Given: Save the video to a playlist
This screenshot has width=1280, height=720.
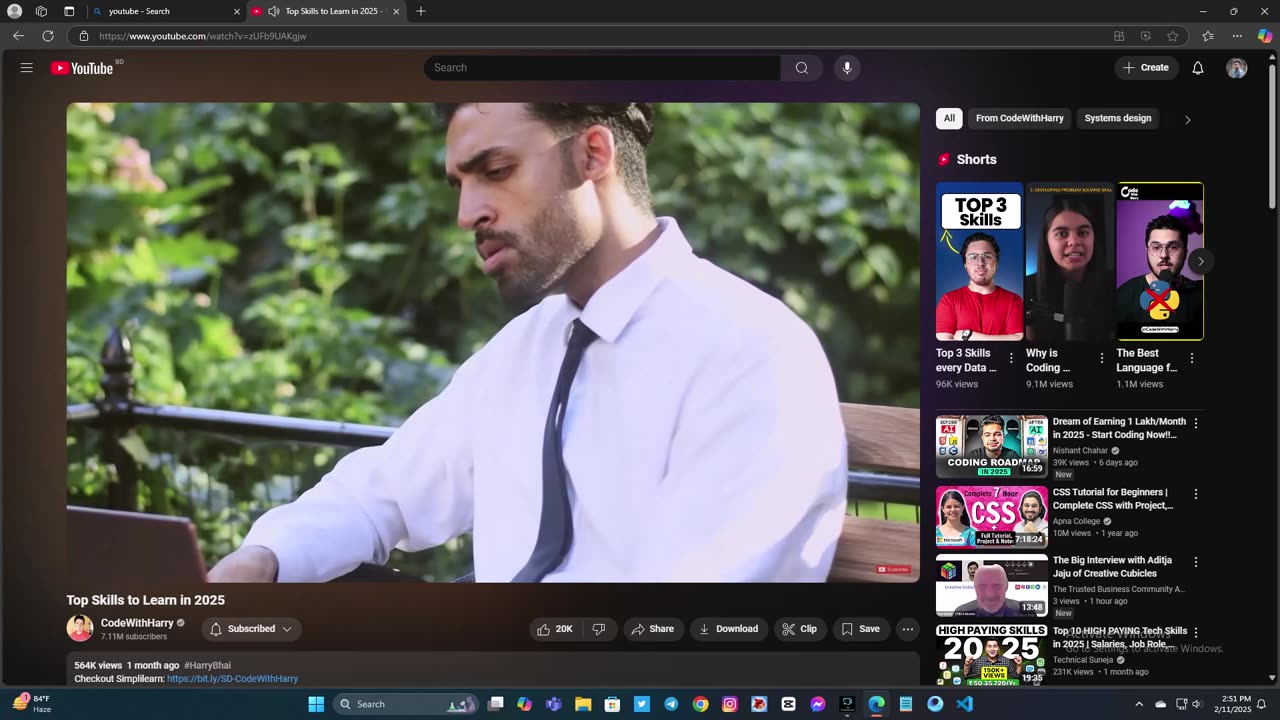Looking at the screenshot, I should [x=861, y=629].
